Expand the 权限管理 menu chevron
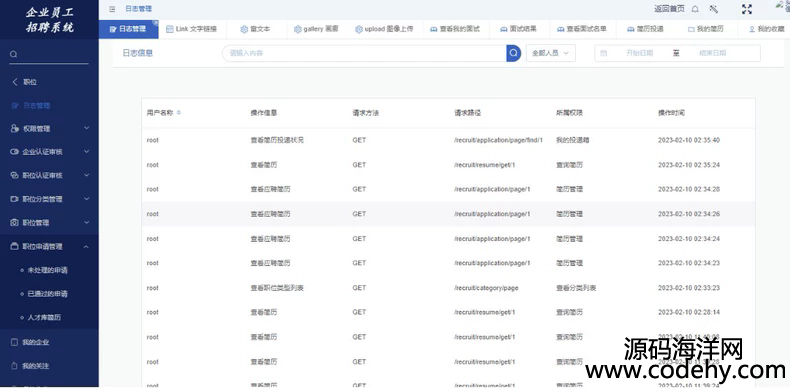The height and width of the screenshot is (390, 790). pos(86,128)
